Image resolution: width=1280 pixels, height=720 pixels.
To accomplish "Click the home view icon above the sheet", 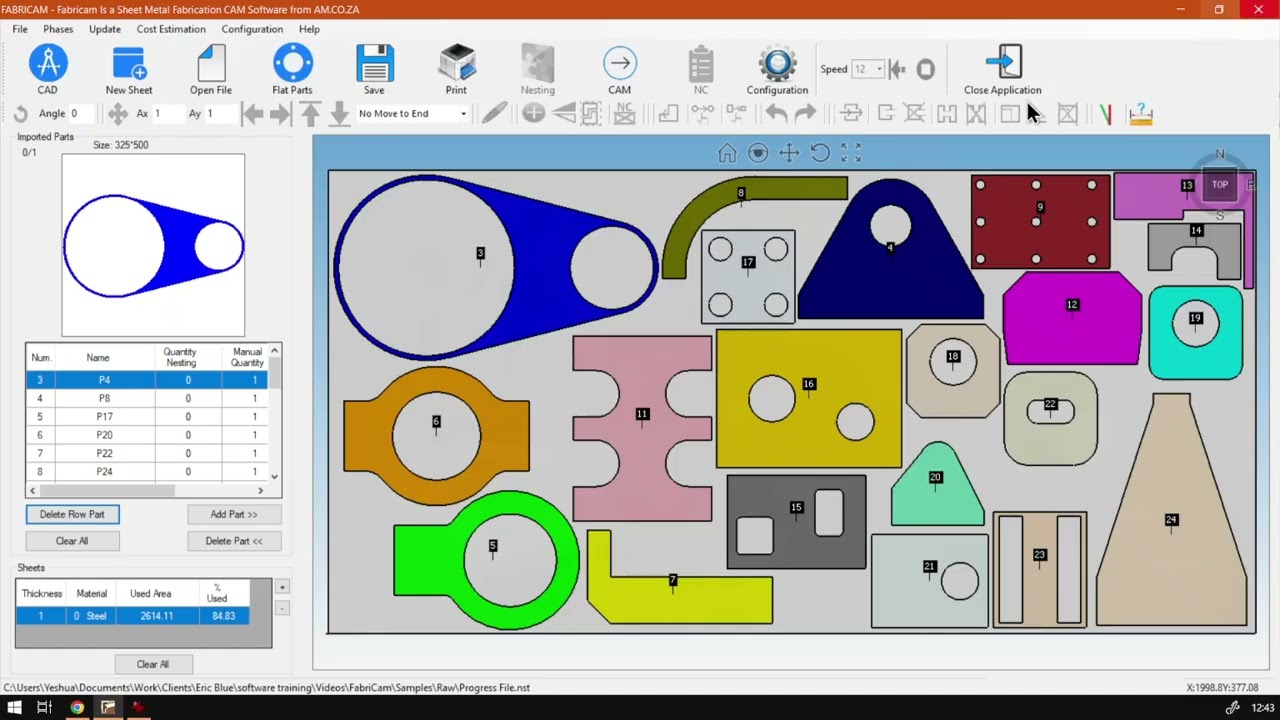I will [x=727, y=153].
